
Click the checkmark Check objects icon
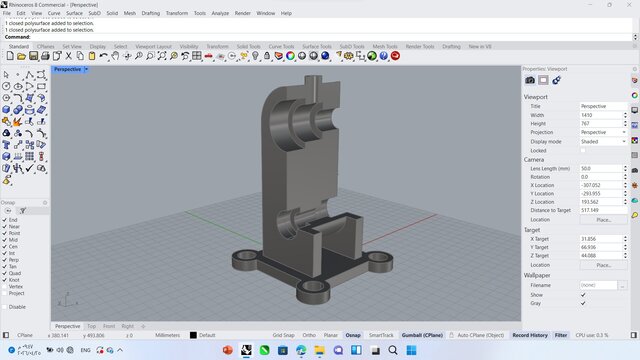tap(29, 168)
